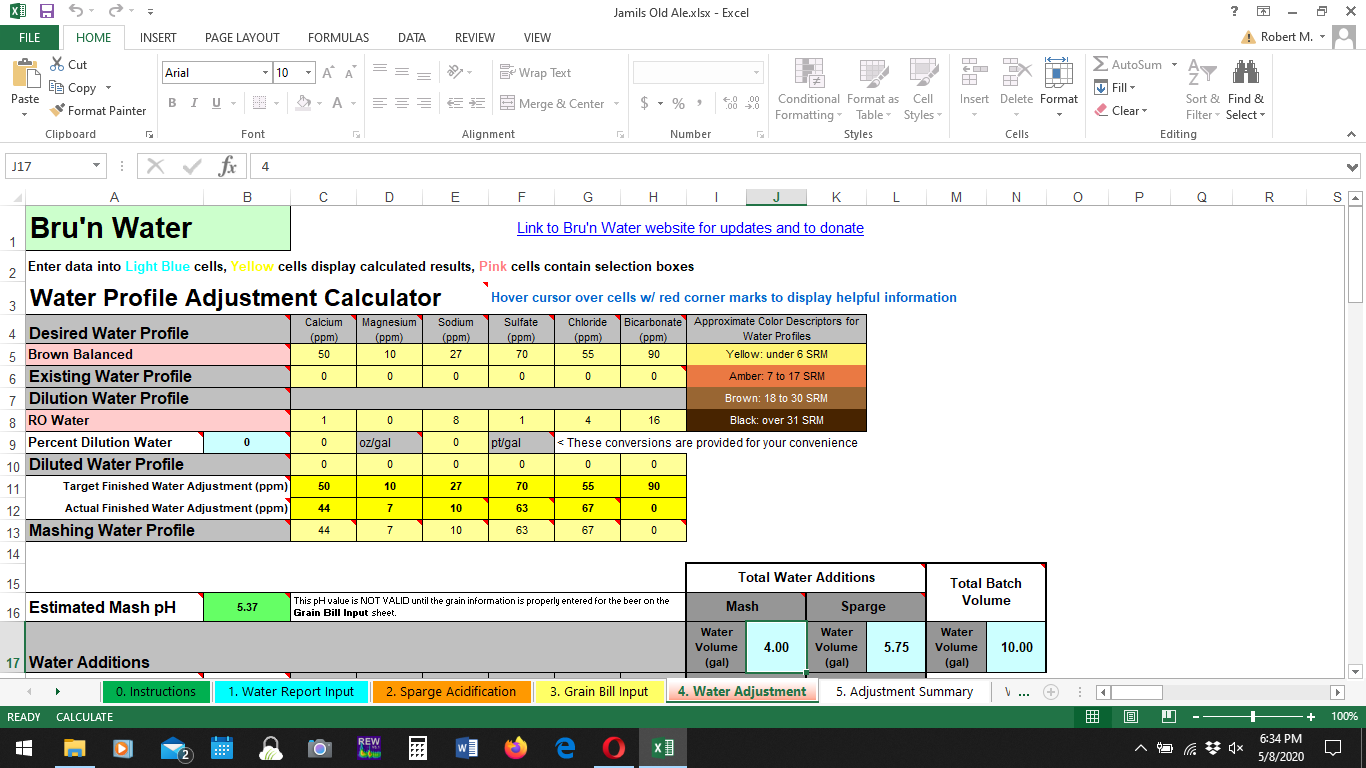Select the Brown Balanced water profile cell
The height and width of the screenshot is (768, 1366).
coord(158,355)
